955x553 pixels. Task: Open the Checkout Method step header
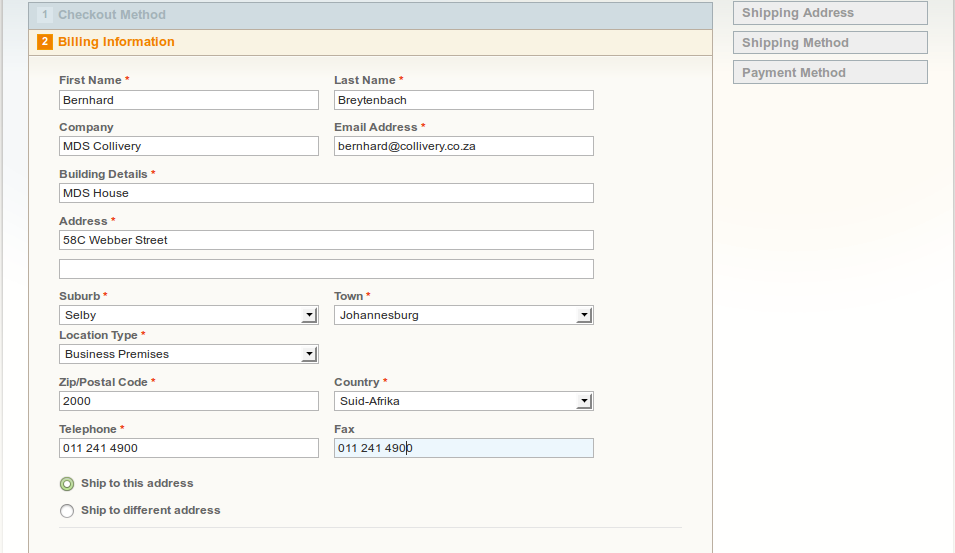[x=112, y=15]
